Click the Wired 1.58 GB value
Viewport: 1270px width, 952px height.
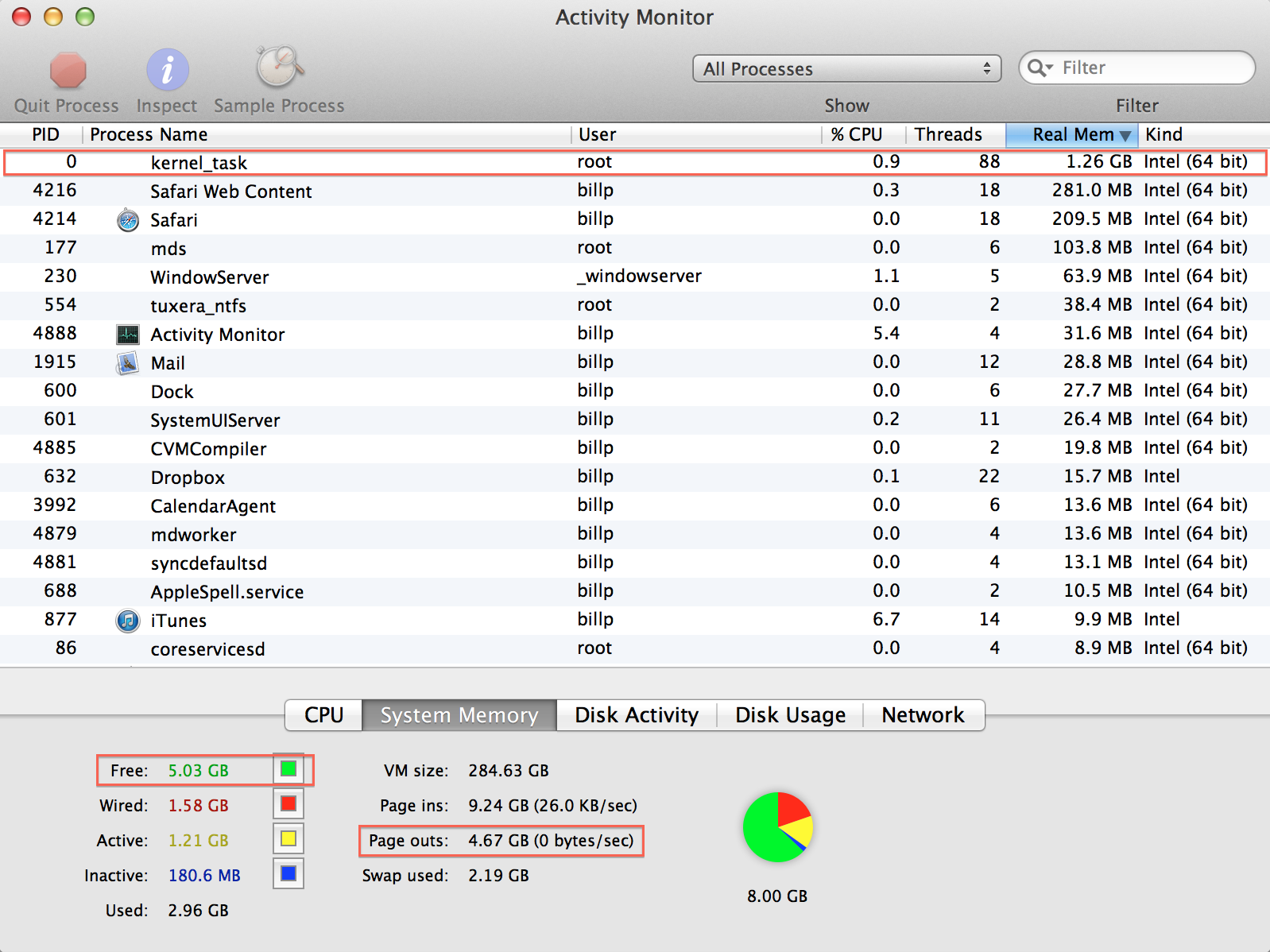click(199, 806)
